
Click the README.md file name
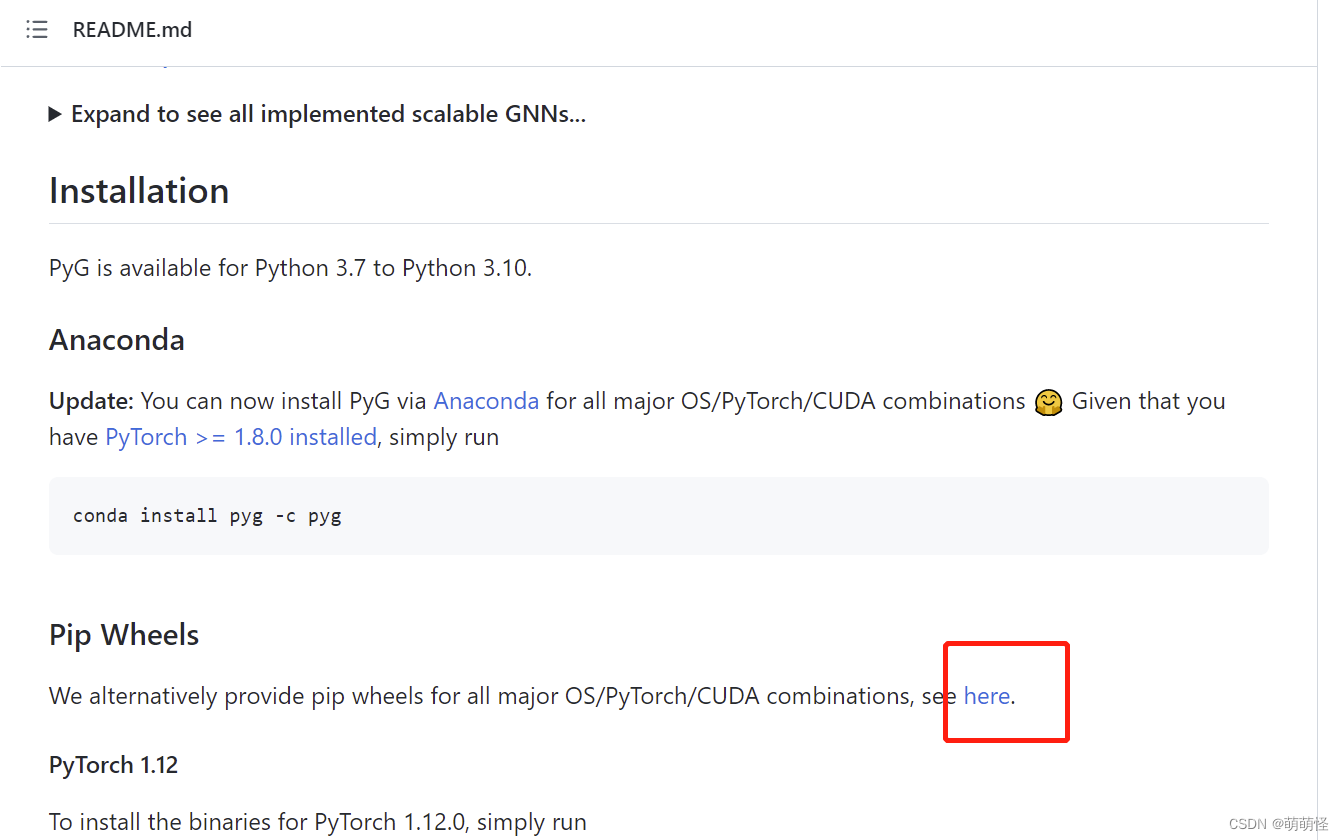(x=132, y=30)
